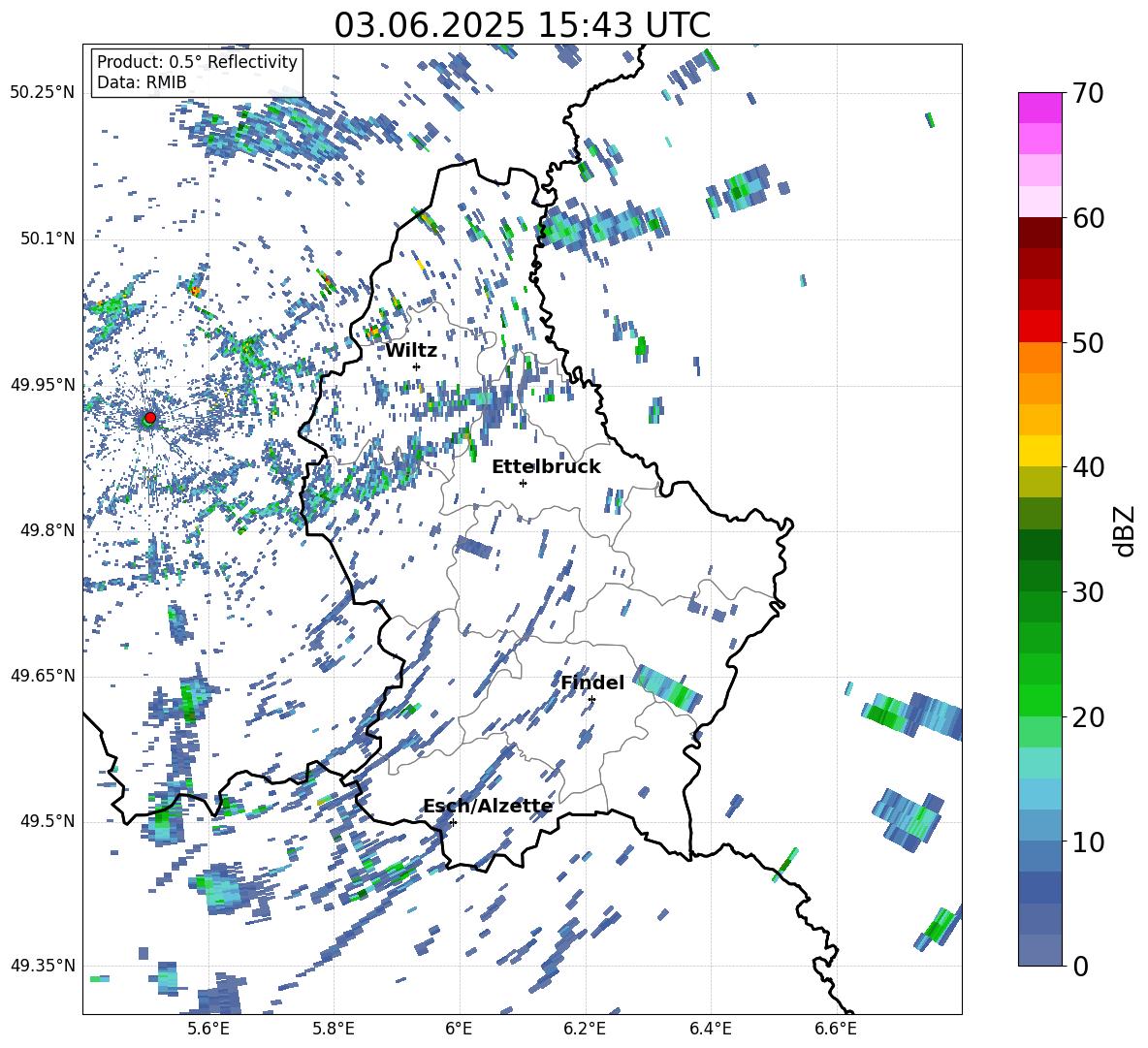Click the 60 value on the colorbar
The image size is (1148, 1048).
[1088, 218]
